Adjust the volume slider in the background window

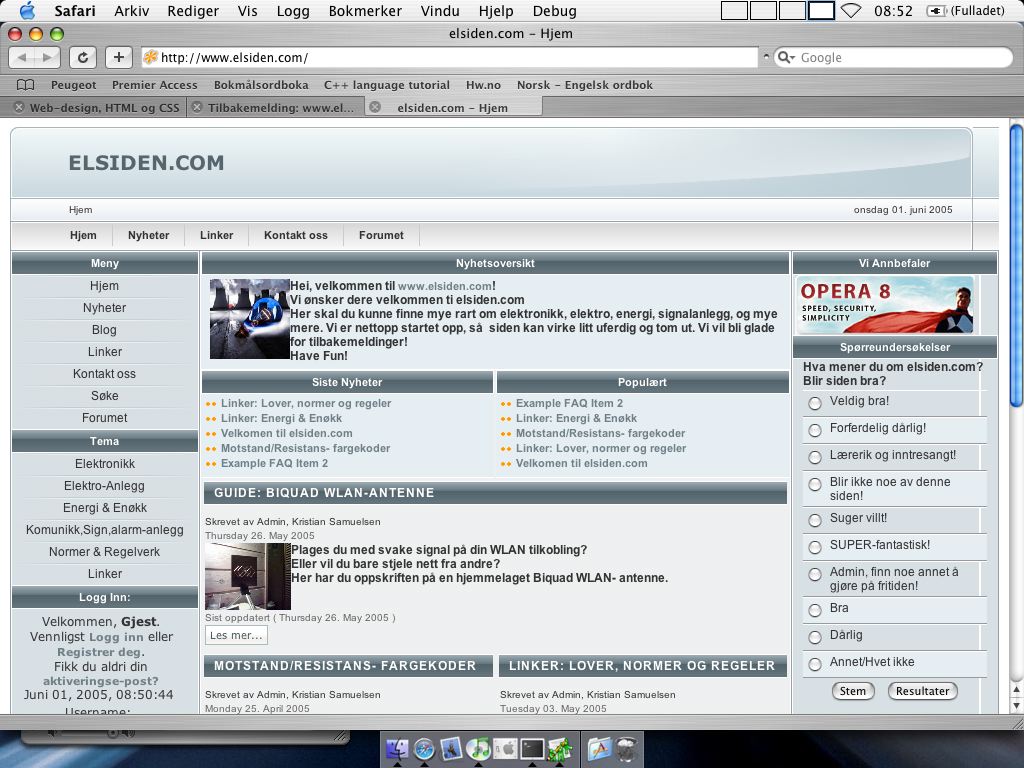(x=112, y=733)
